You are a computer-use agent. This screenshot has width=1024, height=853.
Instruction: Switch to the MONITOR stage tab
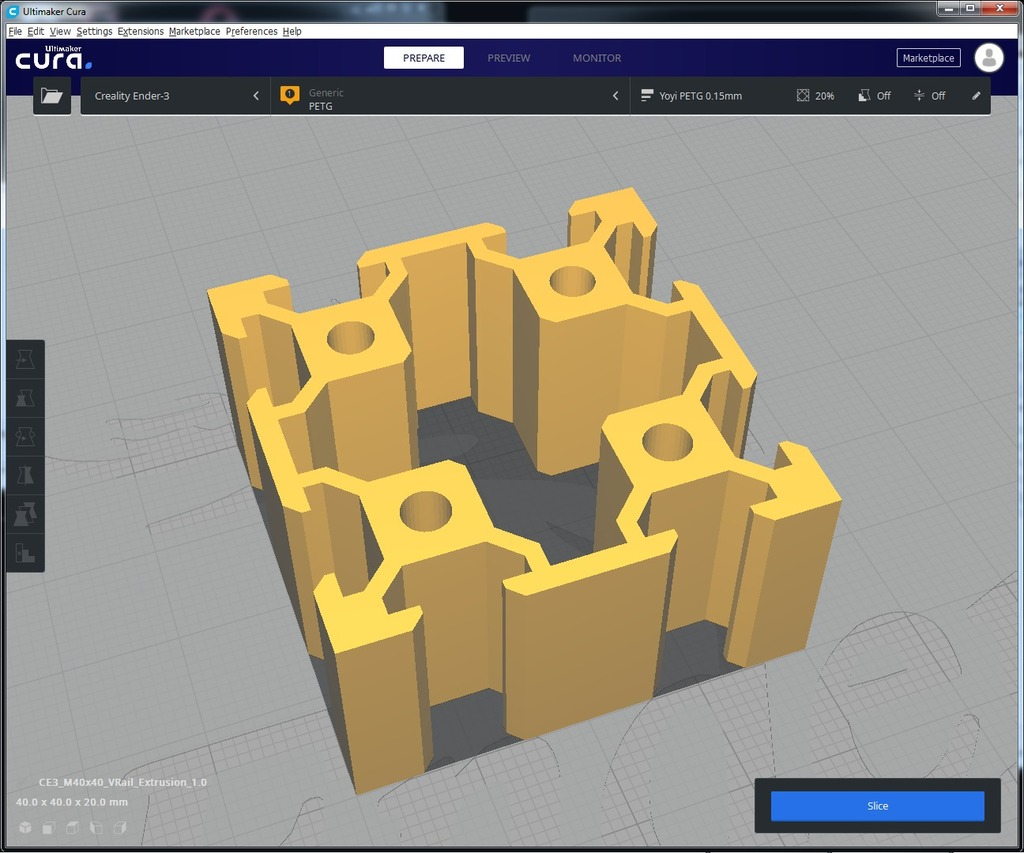click(597, 57)
